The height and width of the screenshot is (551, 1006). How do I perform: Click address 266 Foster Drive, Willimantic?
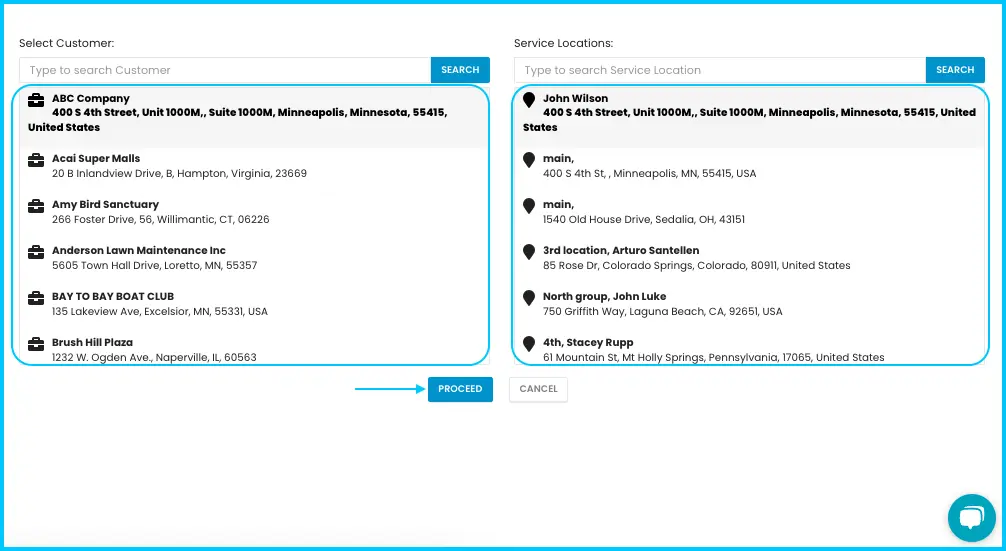pyautogui.click(x=160, y=220)
